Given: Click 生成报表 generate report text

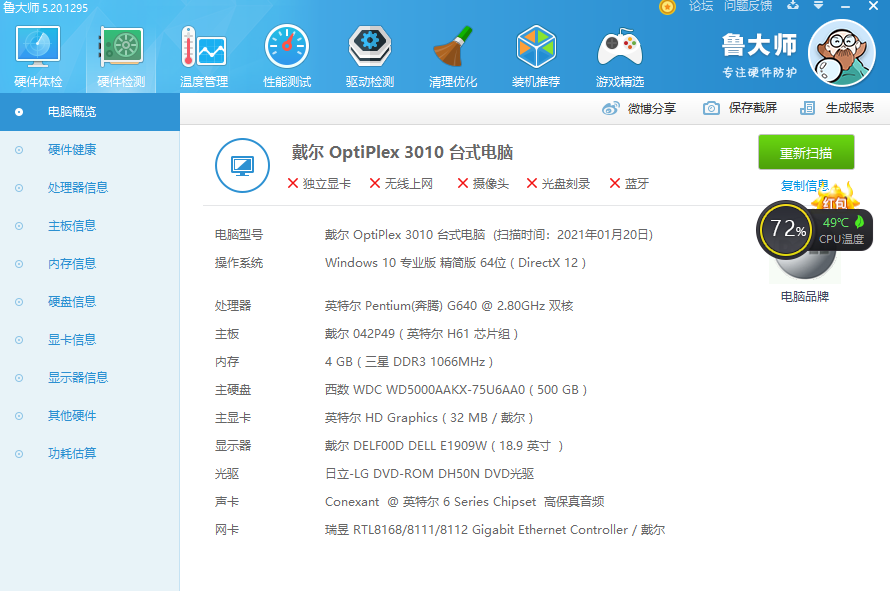Looking at the screenshot, I should (849, 108).
